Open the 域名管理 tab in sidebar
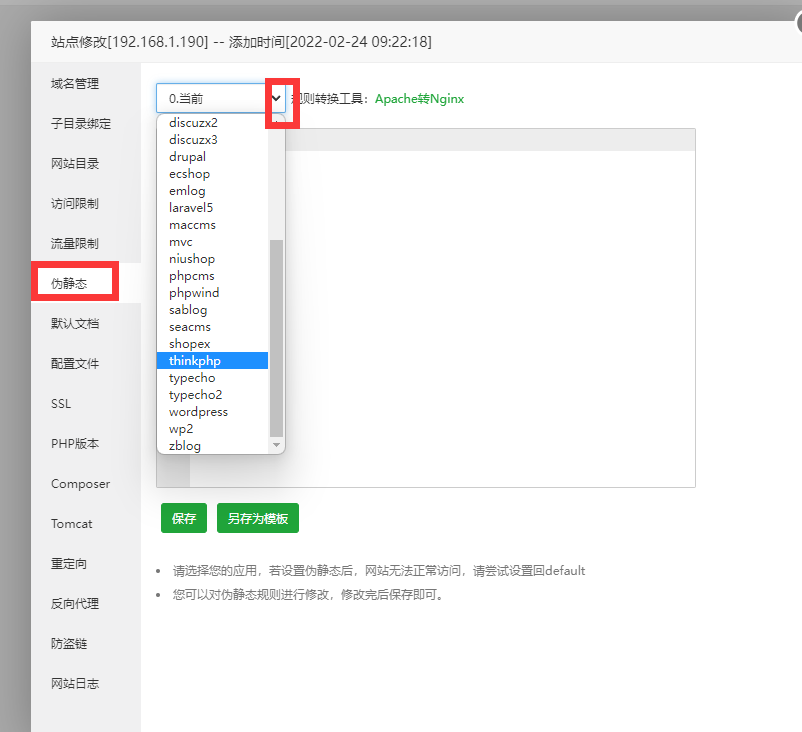Screen dimensions: 802x732 (75, 83)
